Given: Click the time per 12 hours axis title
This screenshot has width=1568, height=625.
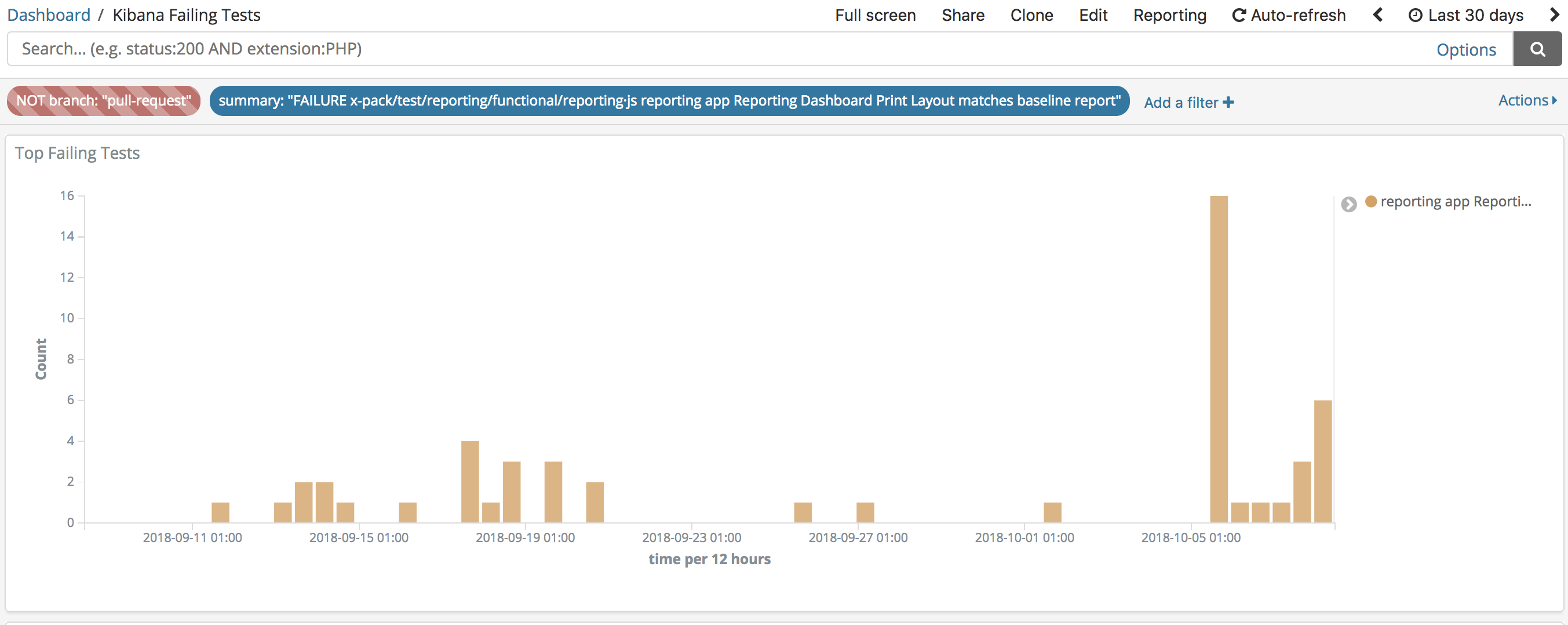Looking at the screenshot, I should [x=709, y=559].
